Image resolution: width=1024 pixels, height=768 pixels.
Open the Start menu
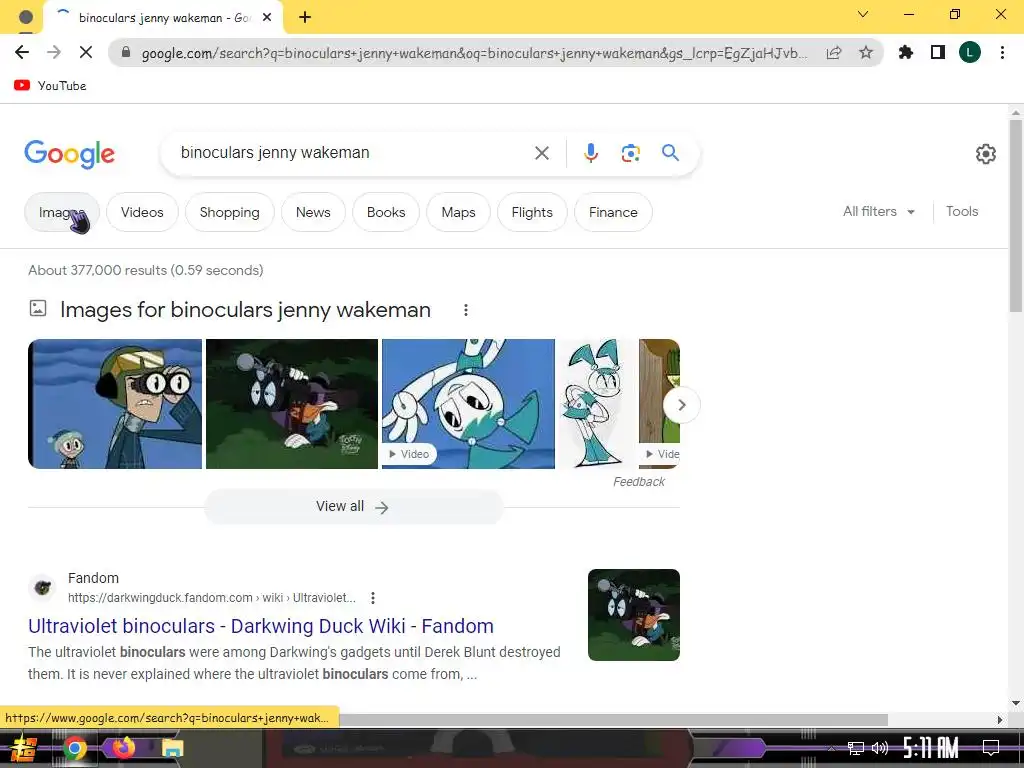[x=24, y=748]
